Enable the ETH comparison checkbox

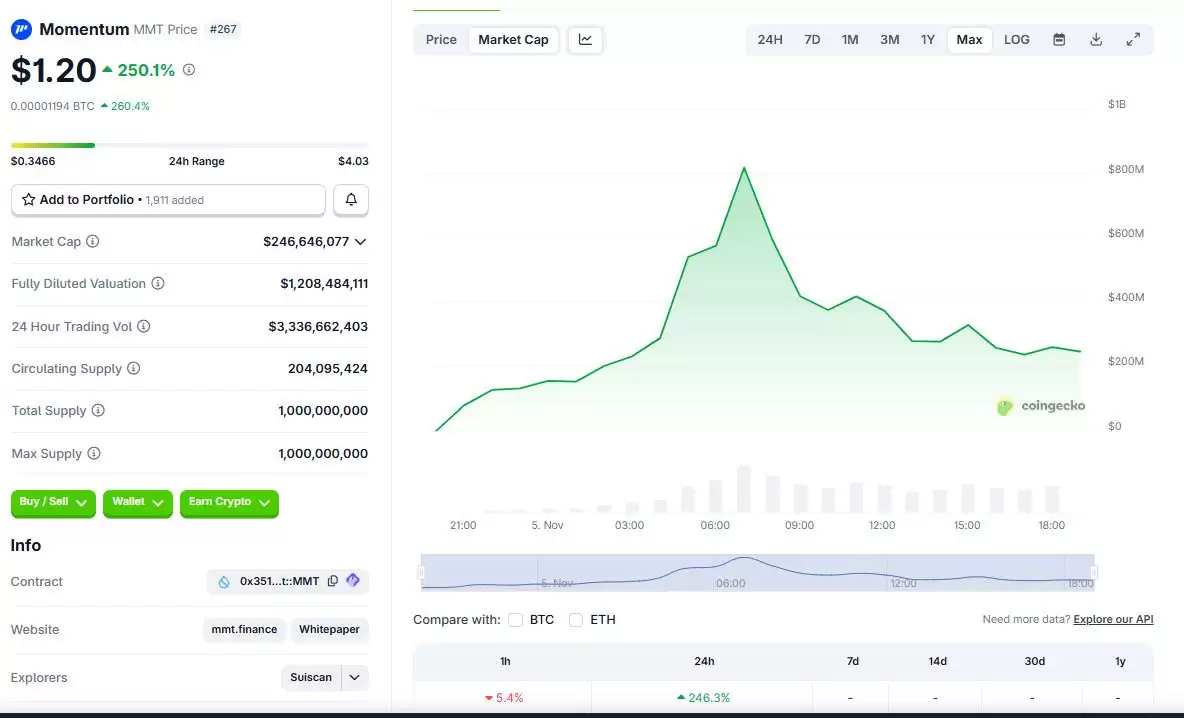tap(575, 619)
